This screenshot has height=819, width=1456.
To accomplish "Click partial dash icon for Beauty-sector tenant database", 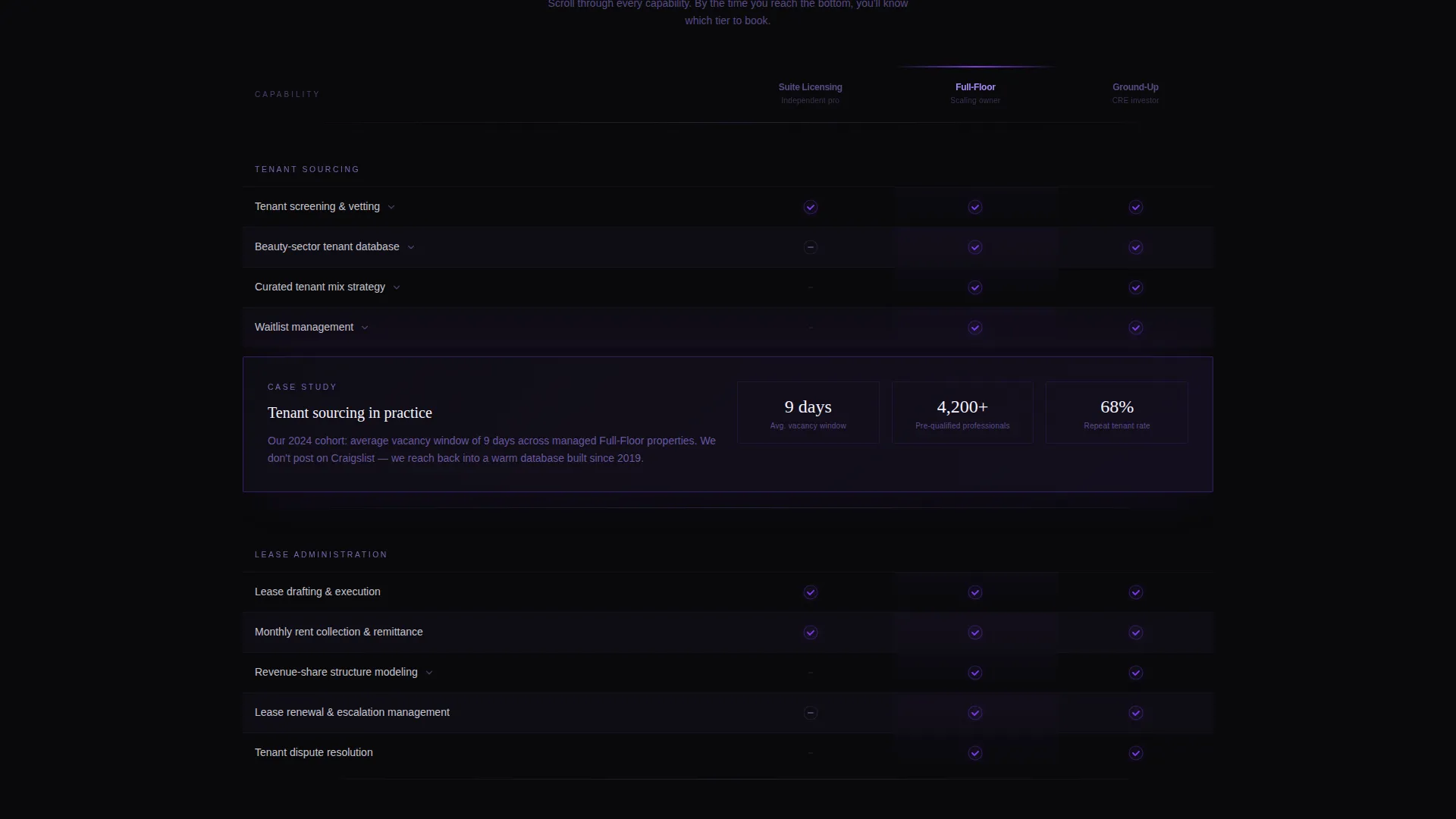I will point(811,247).
